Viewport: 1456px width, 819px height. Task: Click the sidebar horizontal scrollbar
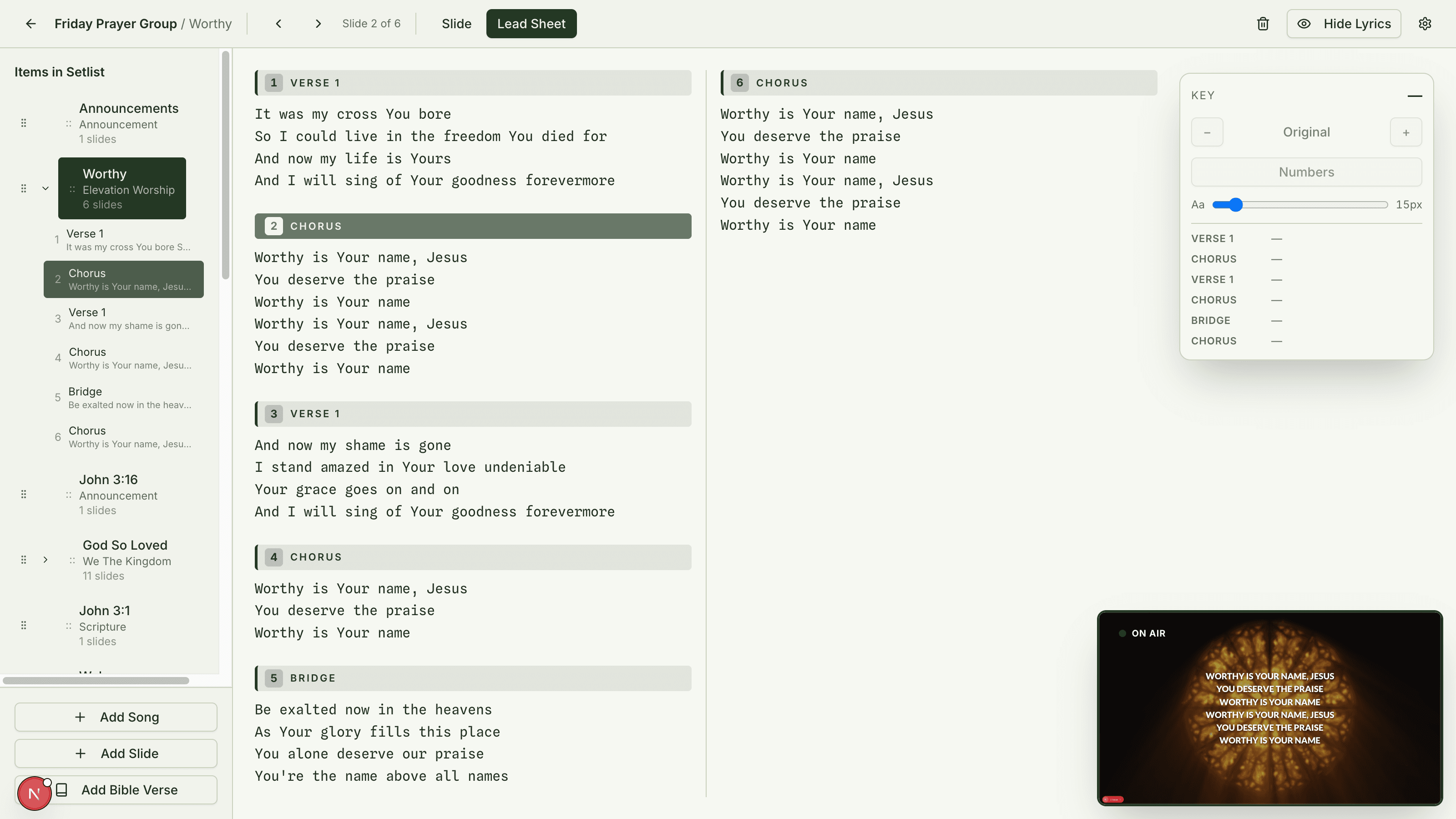[x=96, y=681]
